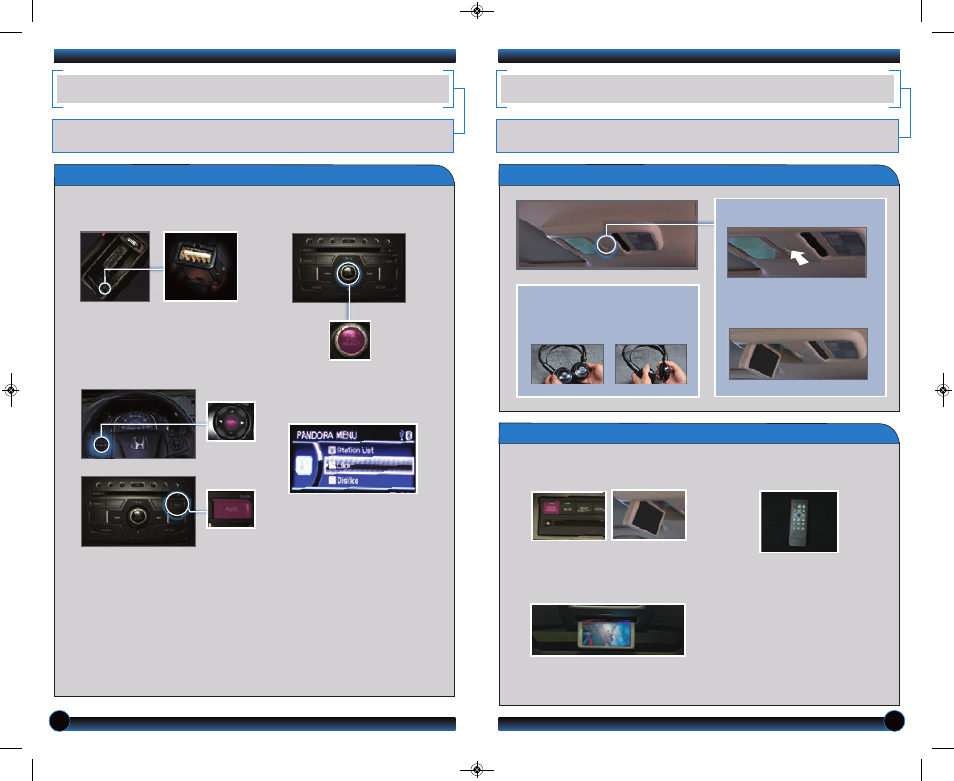Viewport: 954px width, 781px height.
Task: Click the USB icon in Pandora menu header
Action: 402,435
